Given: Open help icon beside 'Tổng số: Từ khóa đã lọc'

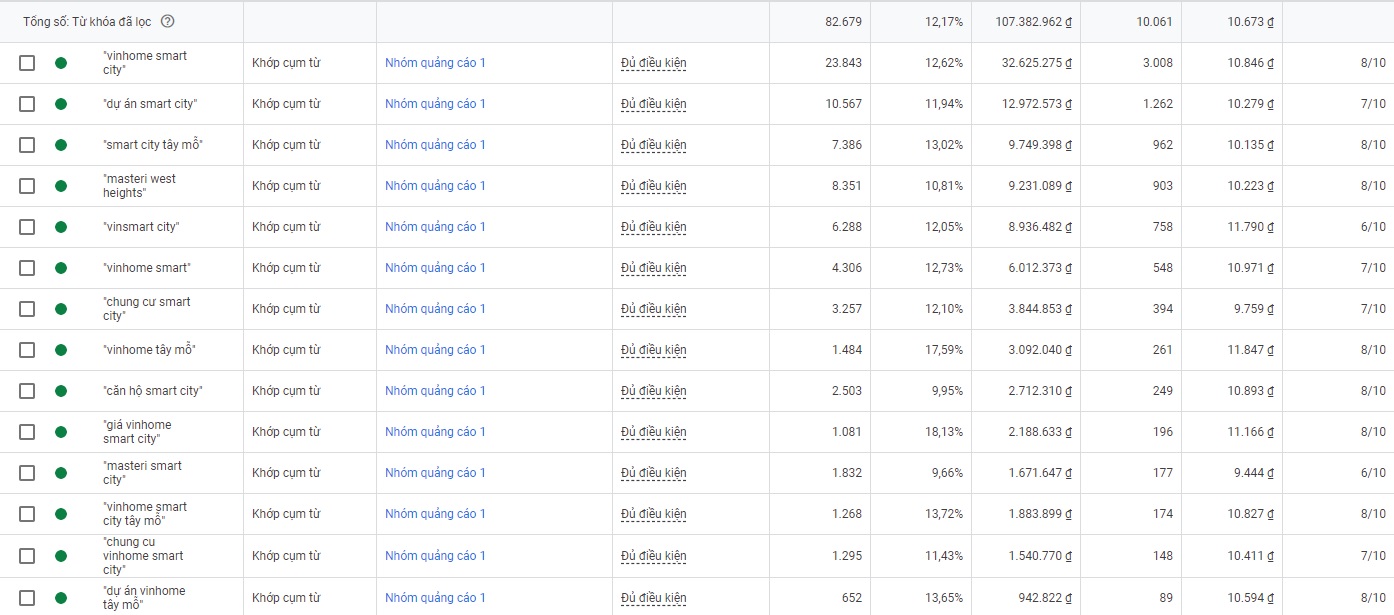Looking at the screenshot, I should (167, 22).
